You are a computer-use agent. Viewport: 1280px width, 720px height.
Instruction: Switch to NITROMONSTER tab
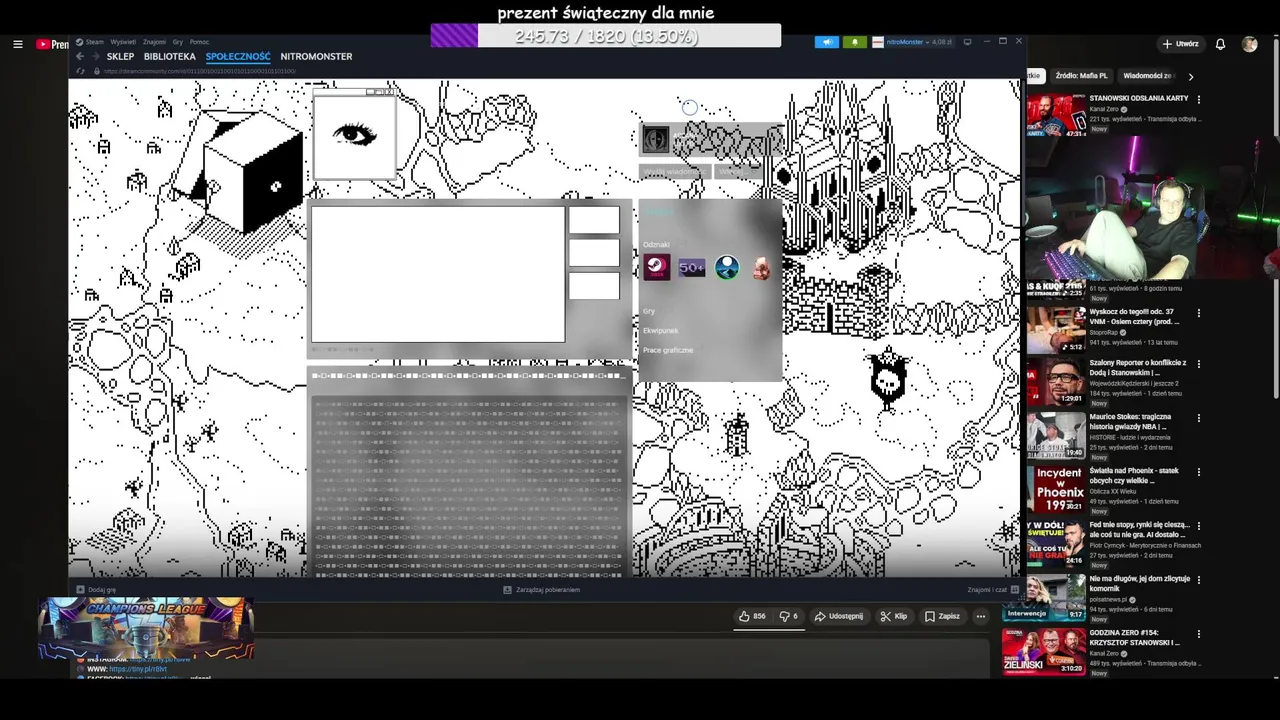pos(316,57)
